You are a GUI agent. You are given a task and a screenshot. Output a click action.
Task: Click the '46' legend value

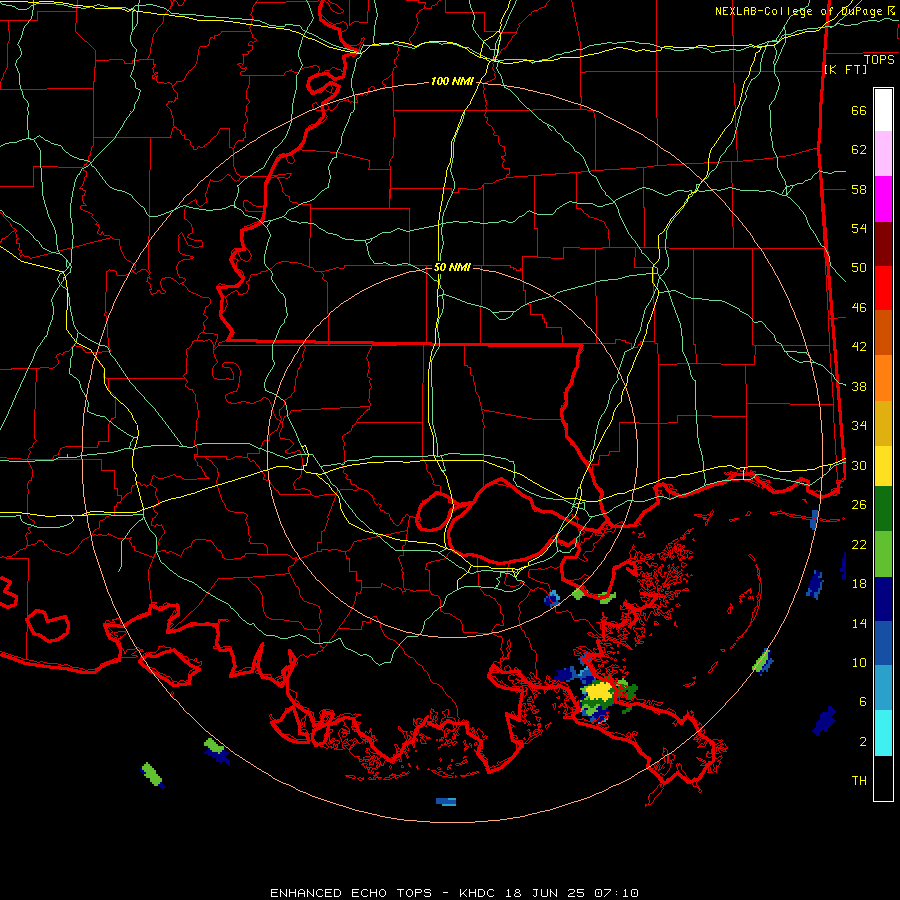pos(859,308)
